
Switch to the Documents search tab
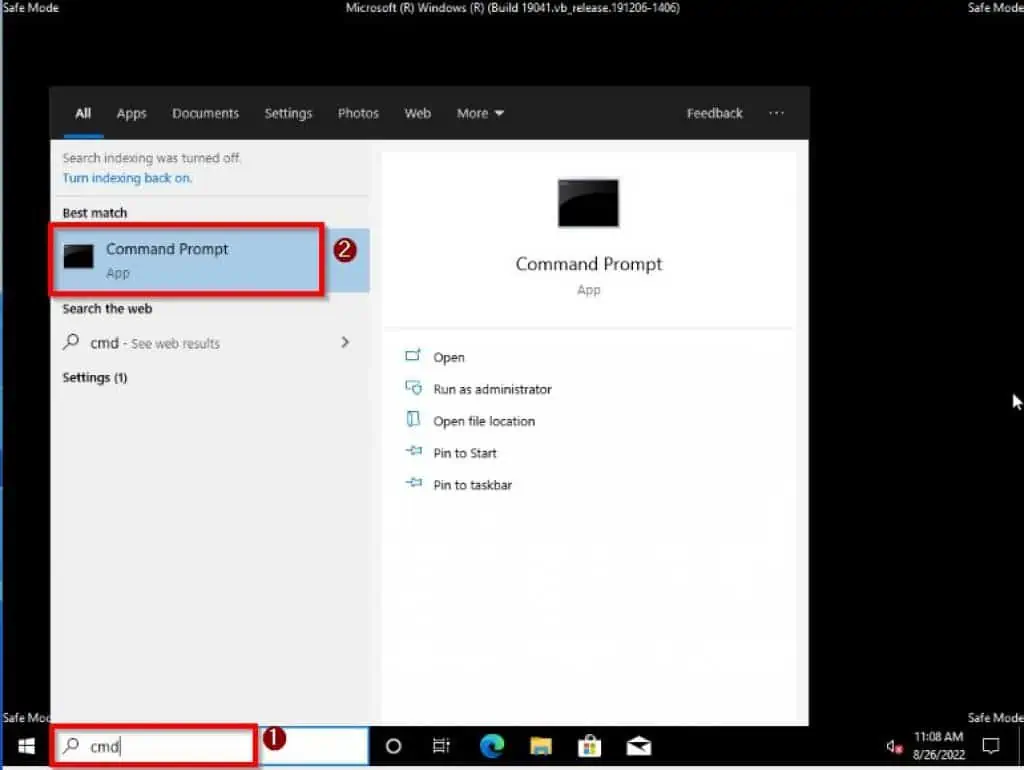[x=205, y=113]
